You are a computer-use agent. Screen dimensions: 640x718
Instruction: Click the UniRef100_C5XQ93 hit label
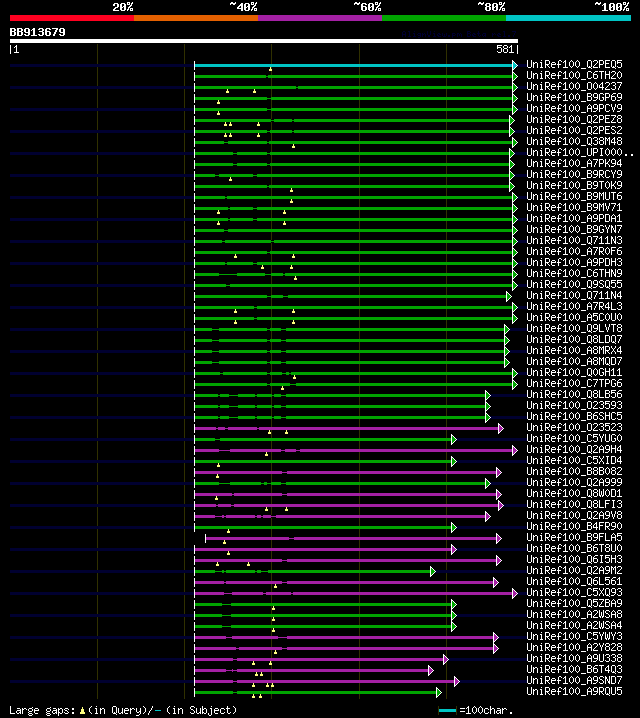574,592
